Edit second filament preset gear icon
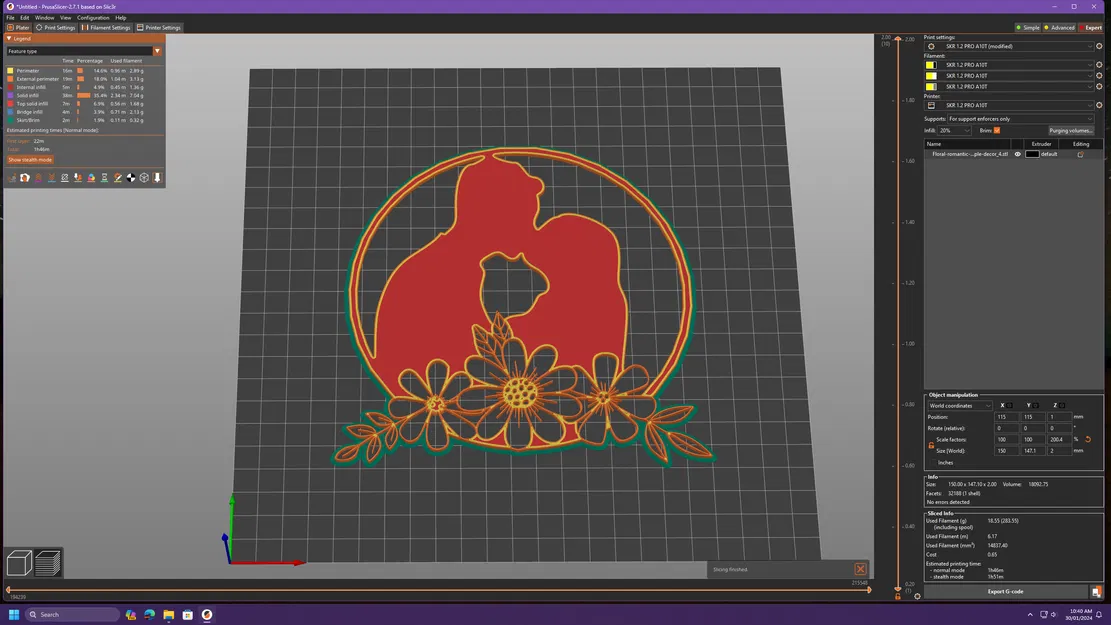The width and height of the screenshot is (1111, 625). tap(1099, 75)
